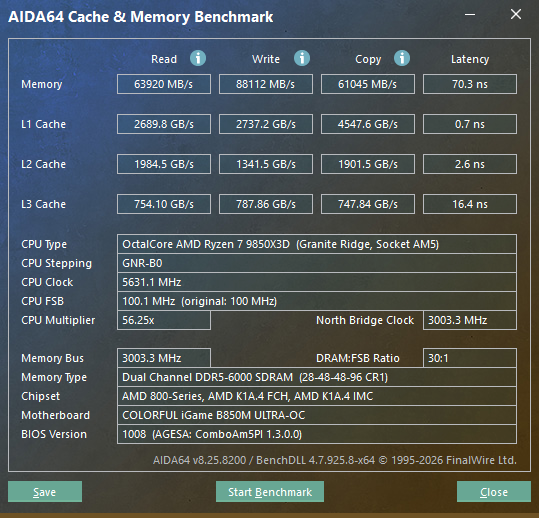The image size is (539, 518).
Task: Click the Write column info icon
Action: tap(302, 58)
